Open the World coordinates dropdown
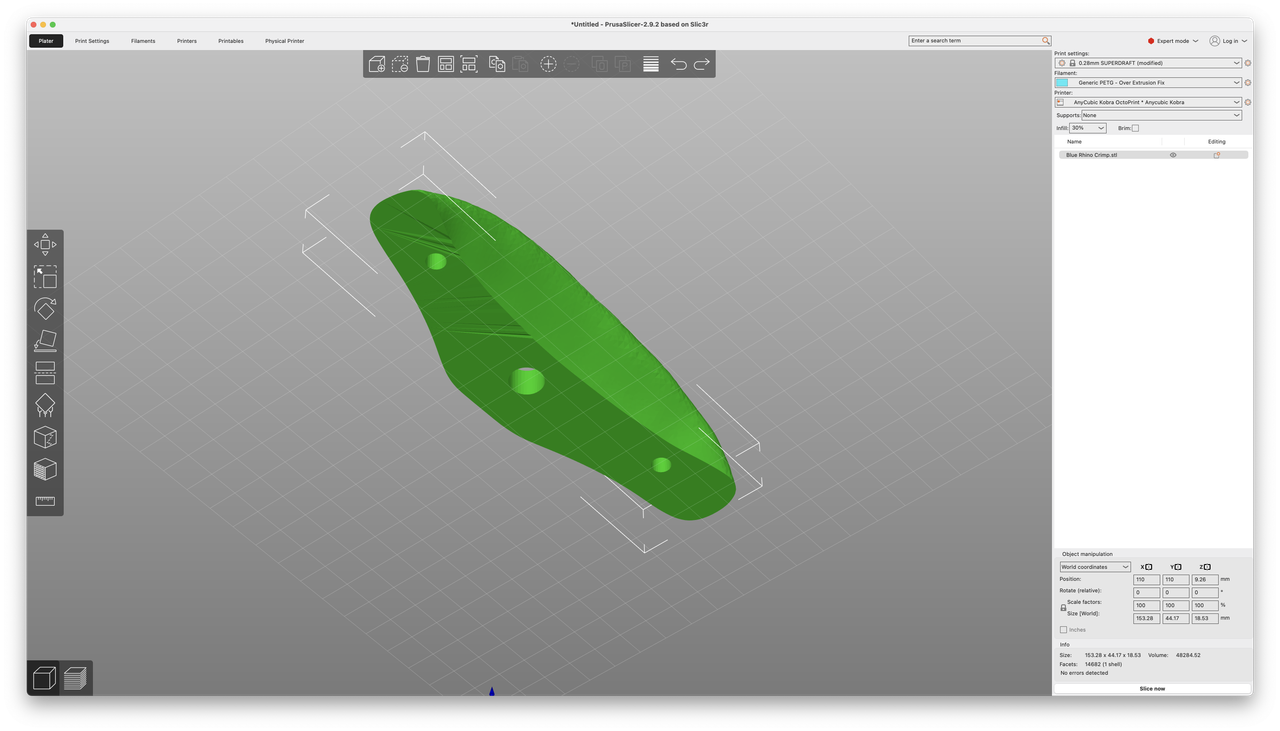This screenshot has height=731, width=1280. pos(1095,567)
